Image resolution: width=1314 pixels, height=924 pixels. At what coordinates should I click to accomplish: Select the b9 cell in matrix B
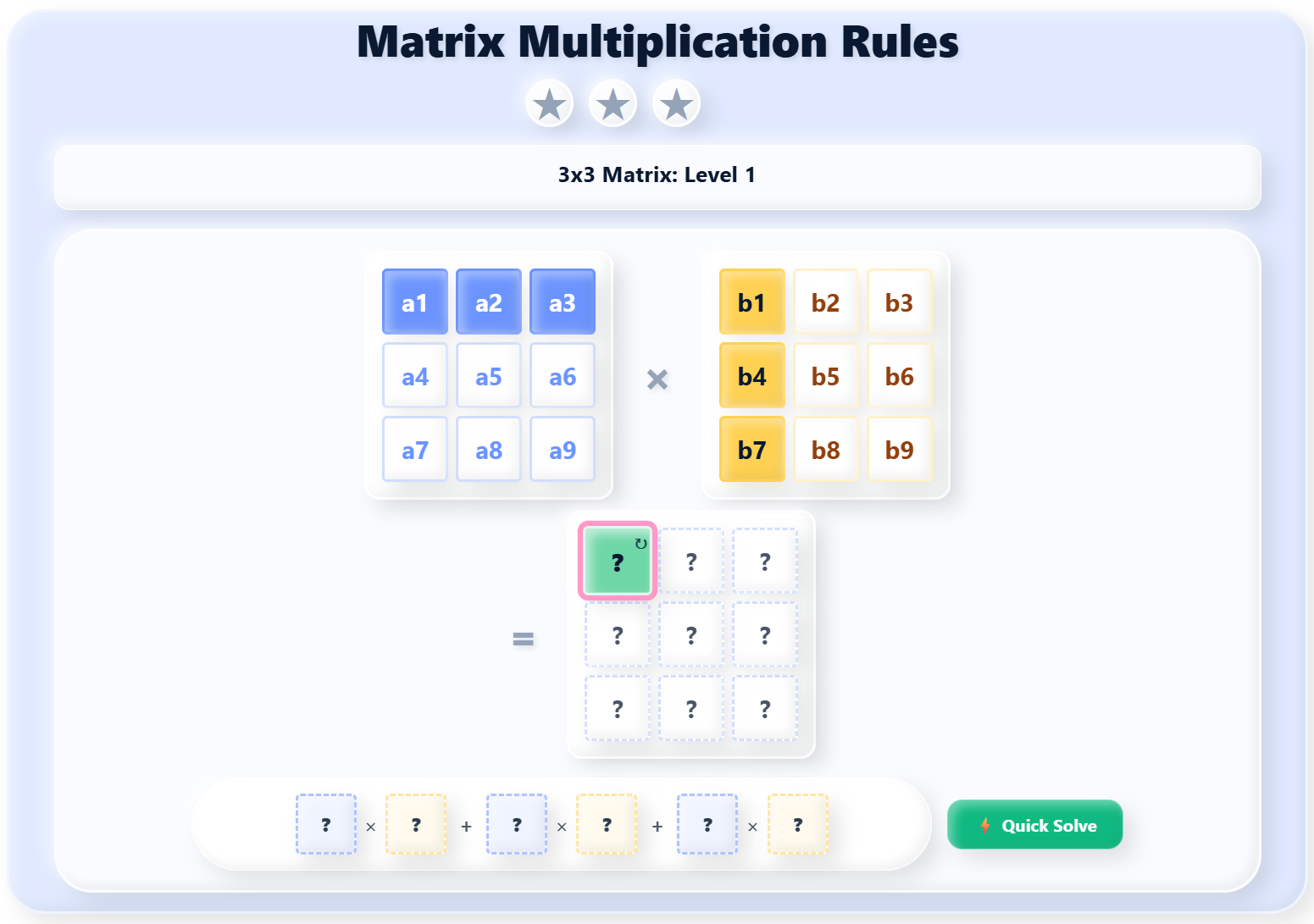[x=899, y=449]
